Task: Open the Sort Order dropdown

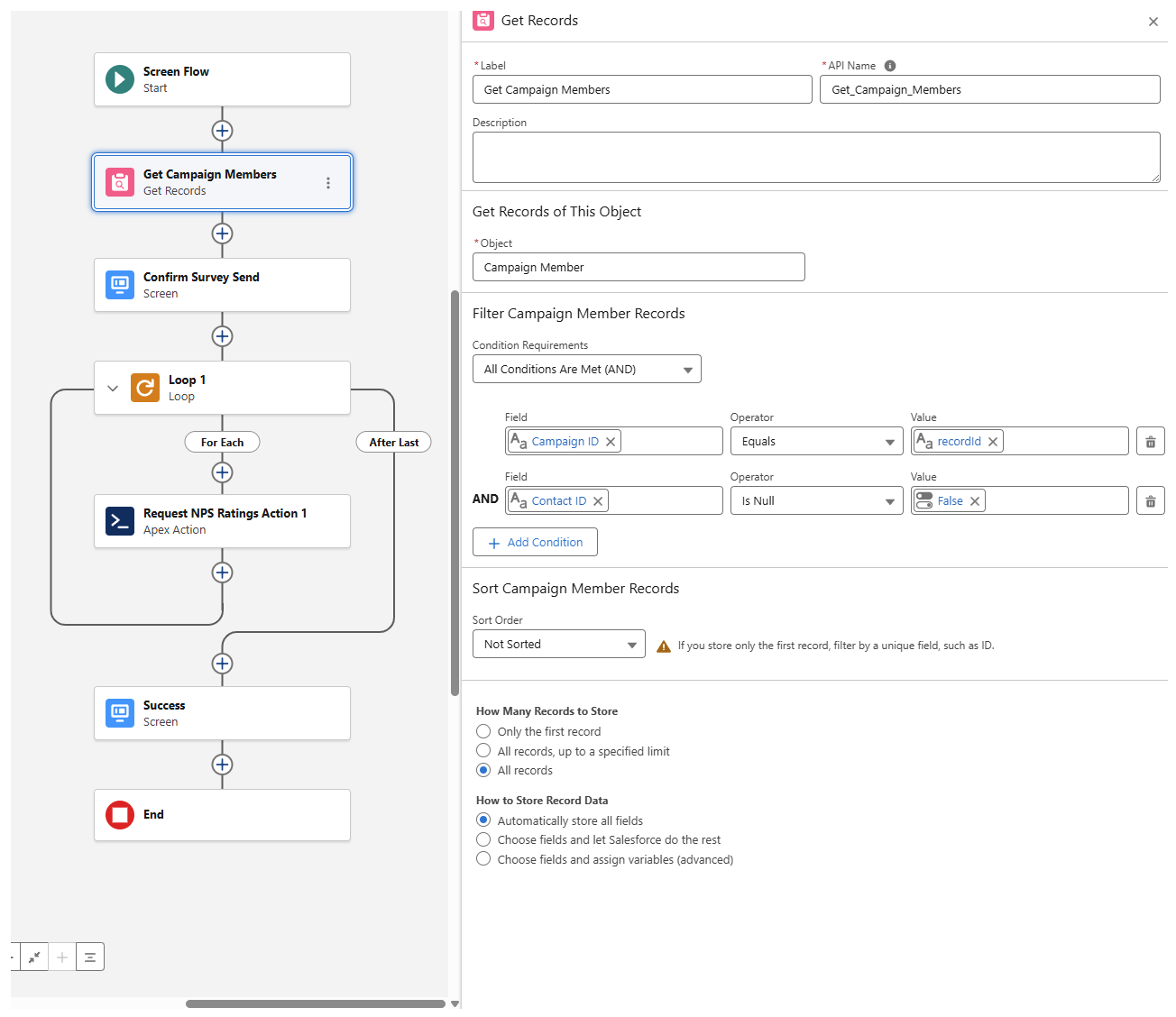Action: (x=558, y=645)
